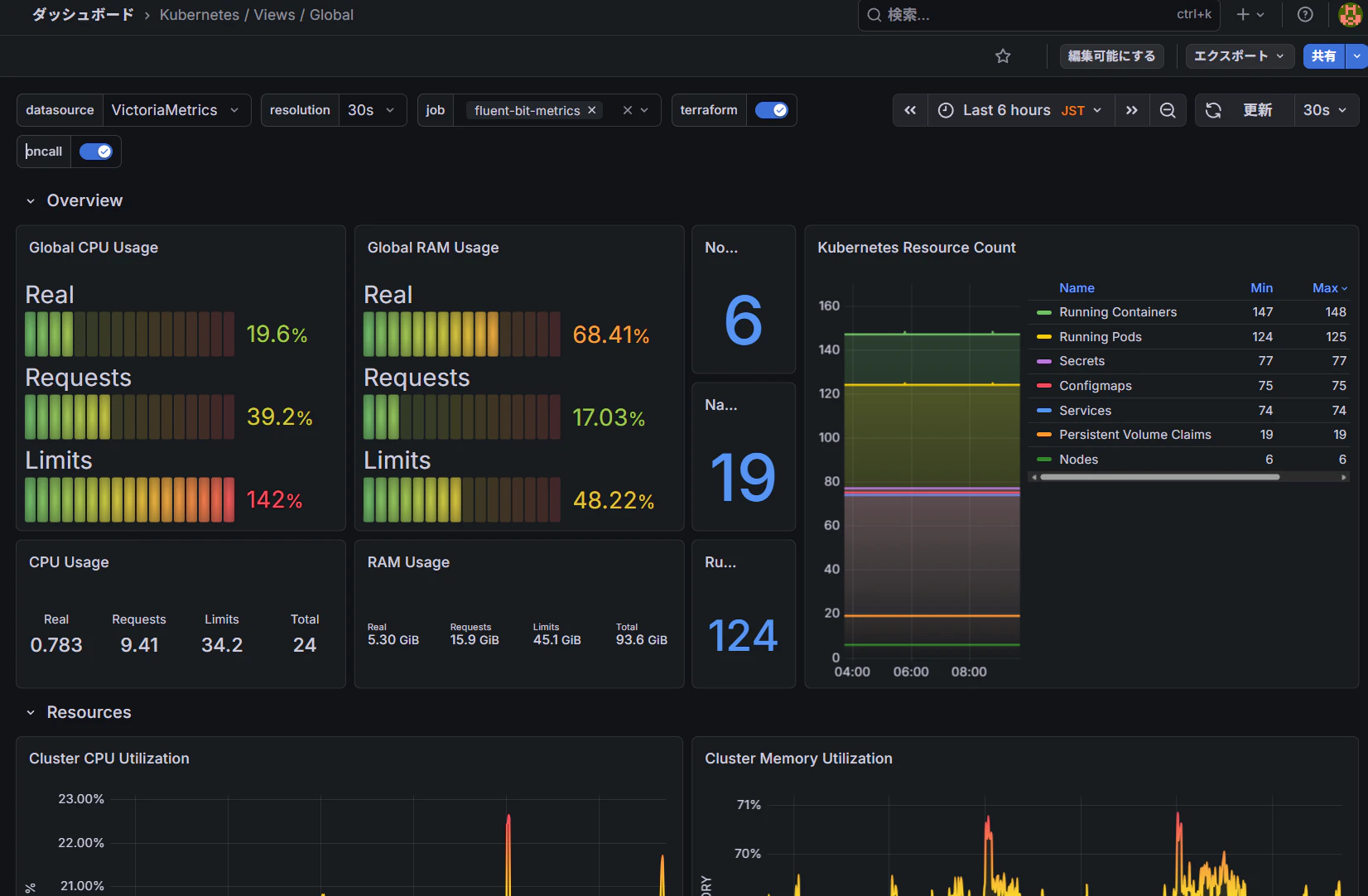Click the 124 running pods stat value
1368x896 pixels.
[743, 636]
